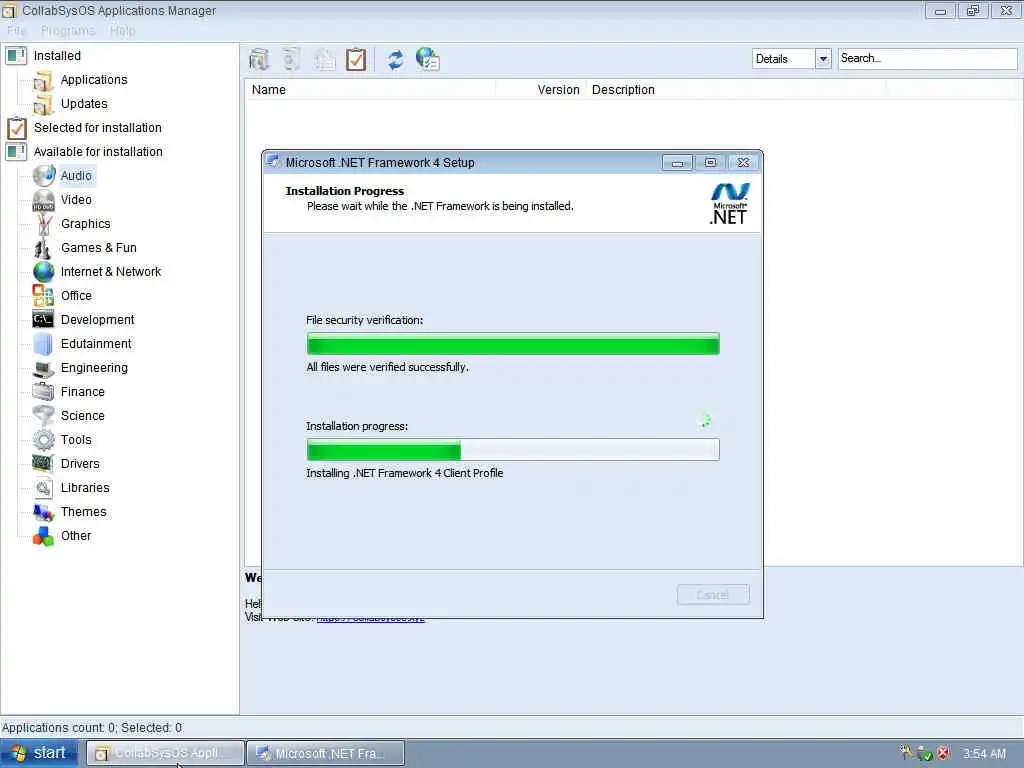Click the blue refresh arrows toolbar icon

pos(395,59)
